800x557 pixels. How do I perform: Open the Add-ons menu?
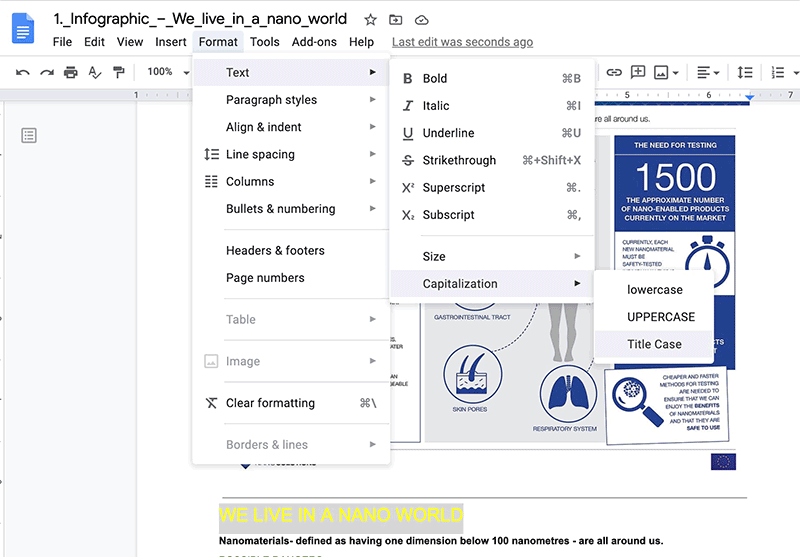click(x=314, y=42)
